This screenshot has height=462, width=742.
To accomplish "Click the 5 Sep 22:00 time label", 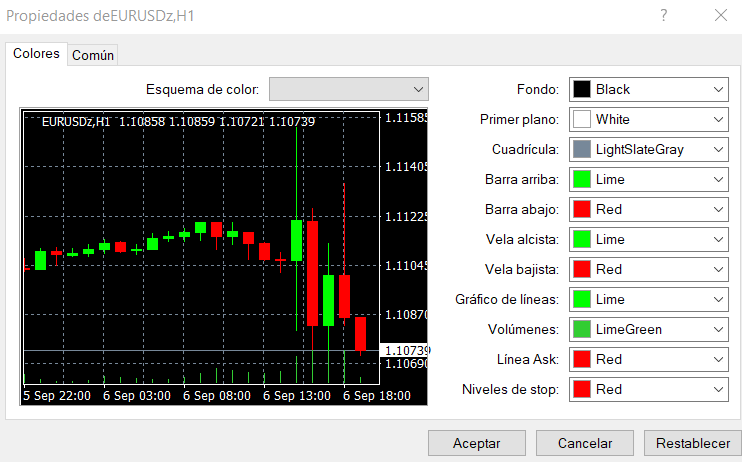I will [57, 396].
